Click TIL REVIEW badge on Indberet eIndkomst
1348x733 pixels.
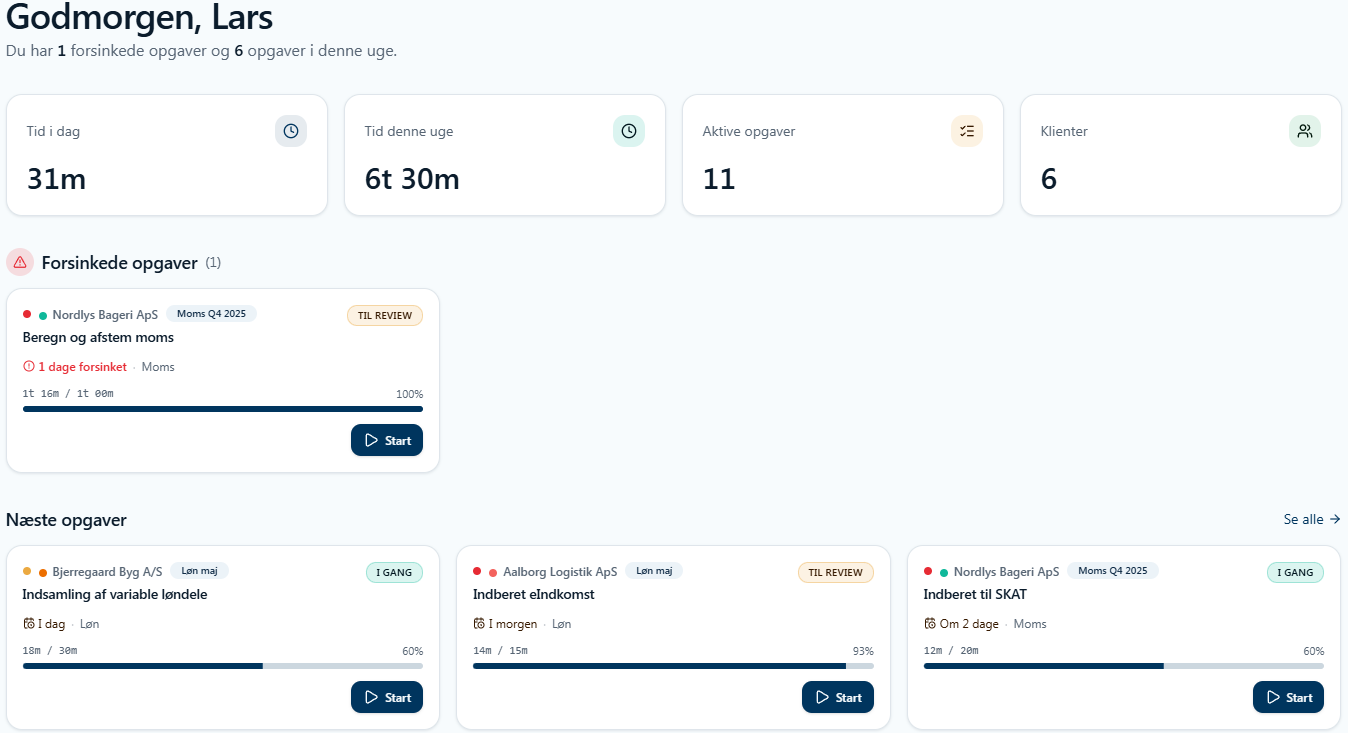(836, 572)
